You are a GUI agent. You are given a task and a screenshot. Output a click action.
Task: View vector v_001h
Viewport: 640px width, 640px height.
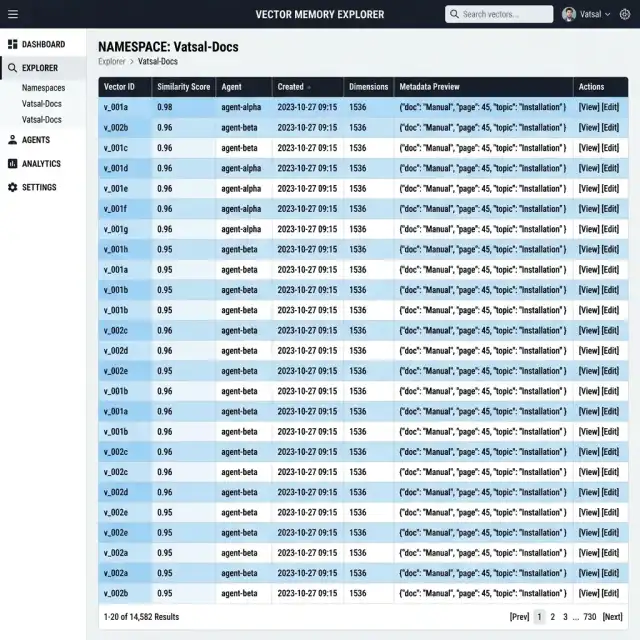pyautogui.click(x=589, y=249)
